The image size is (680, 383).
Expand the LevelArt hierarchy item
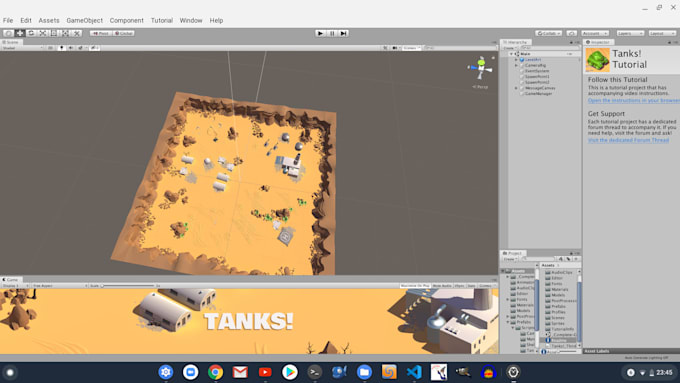516,59
